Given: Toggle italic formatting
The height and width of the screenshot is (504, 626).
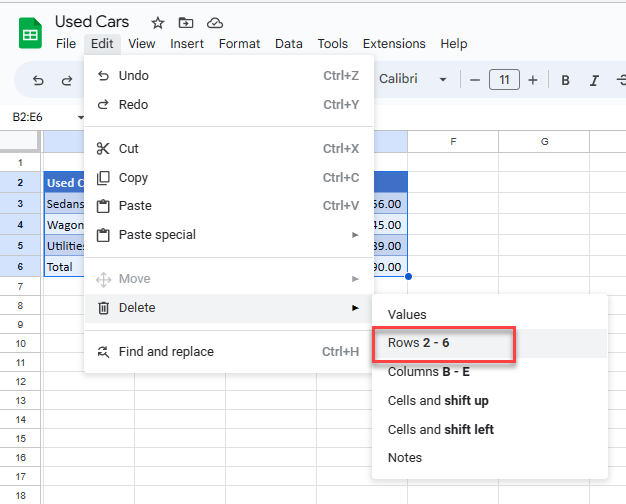Looking at the screenshot, I should pos(594,80).
